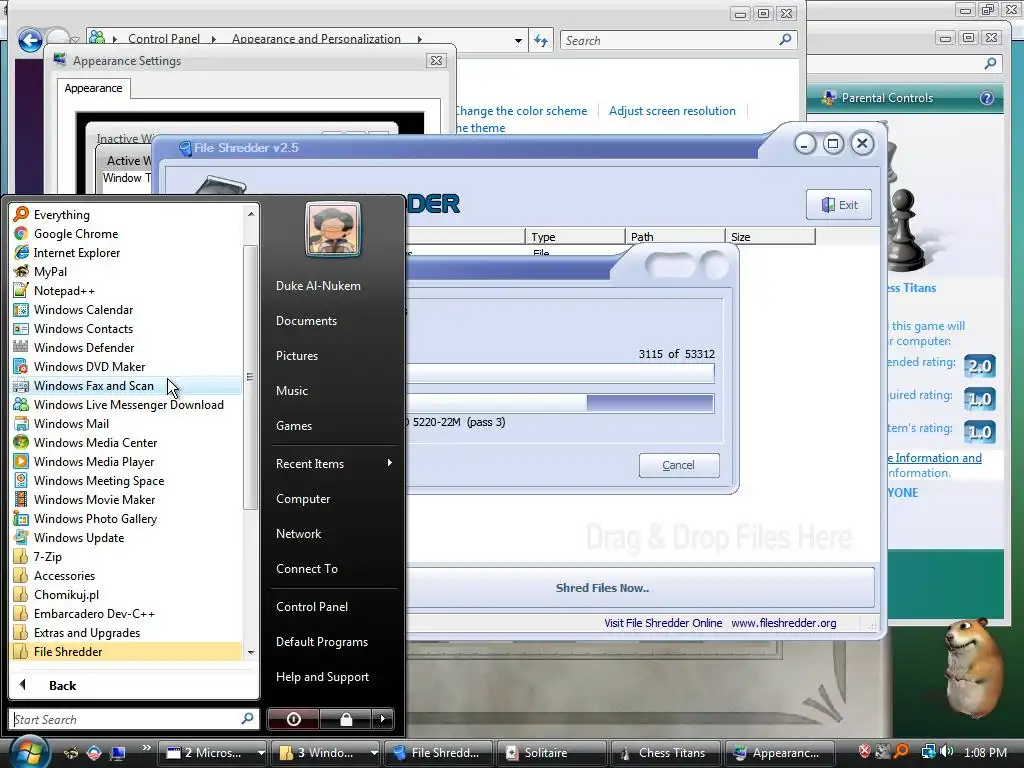This screenshot has height=768, width=1024.
Task: Cancel the shredding progress
Action: tap(679, 465)
